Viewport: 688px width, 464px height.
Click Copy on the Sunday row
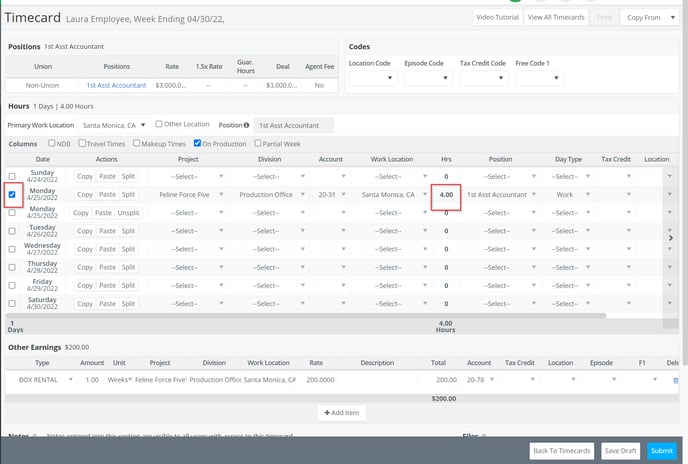pos(85,176)
